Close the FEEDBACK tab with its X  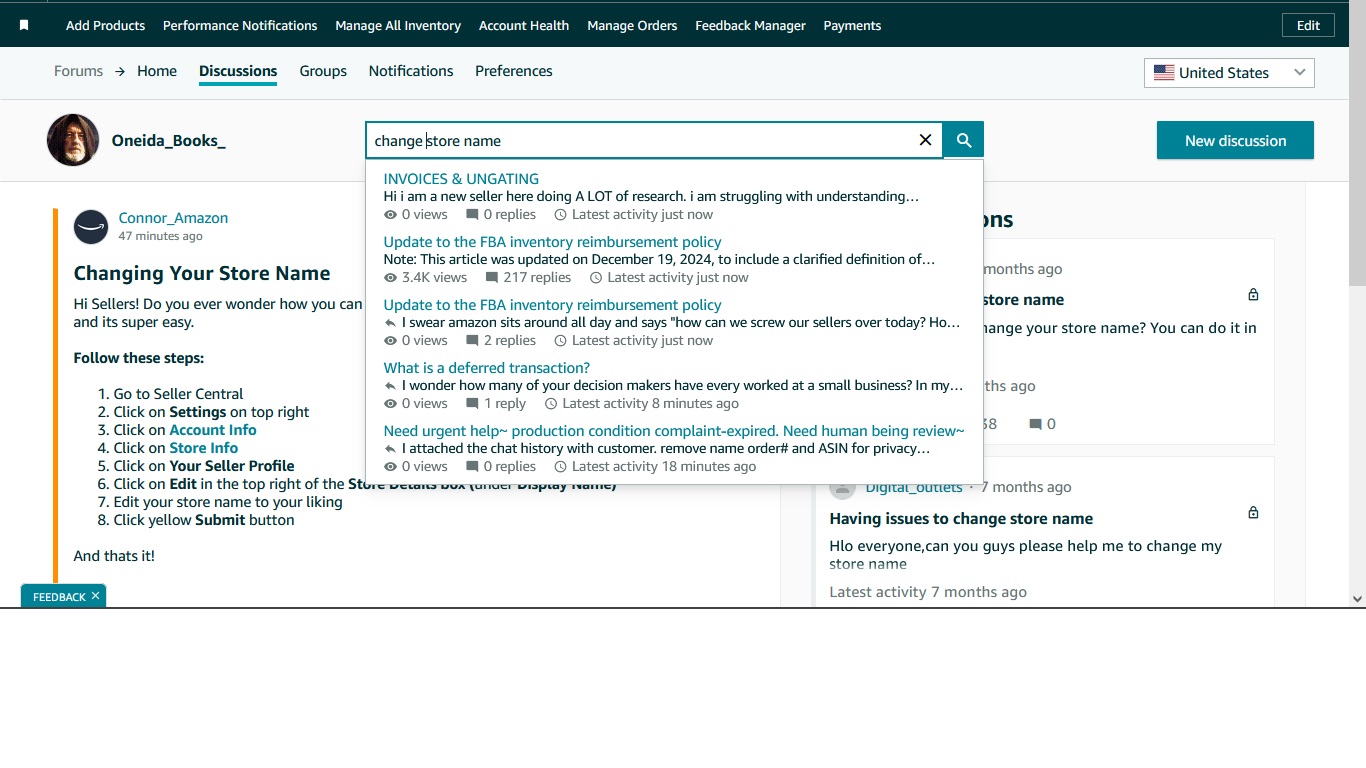coord(95,596)
